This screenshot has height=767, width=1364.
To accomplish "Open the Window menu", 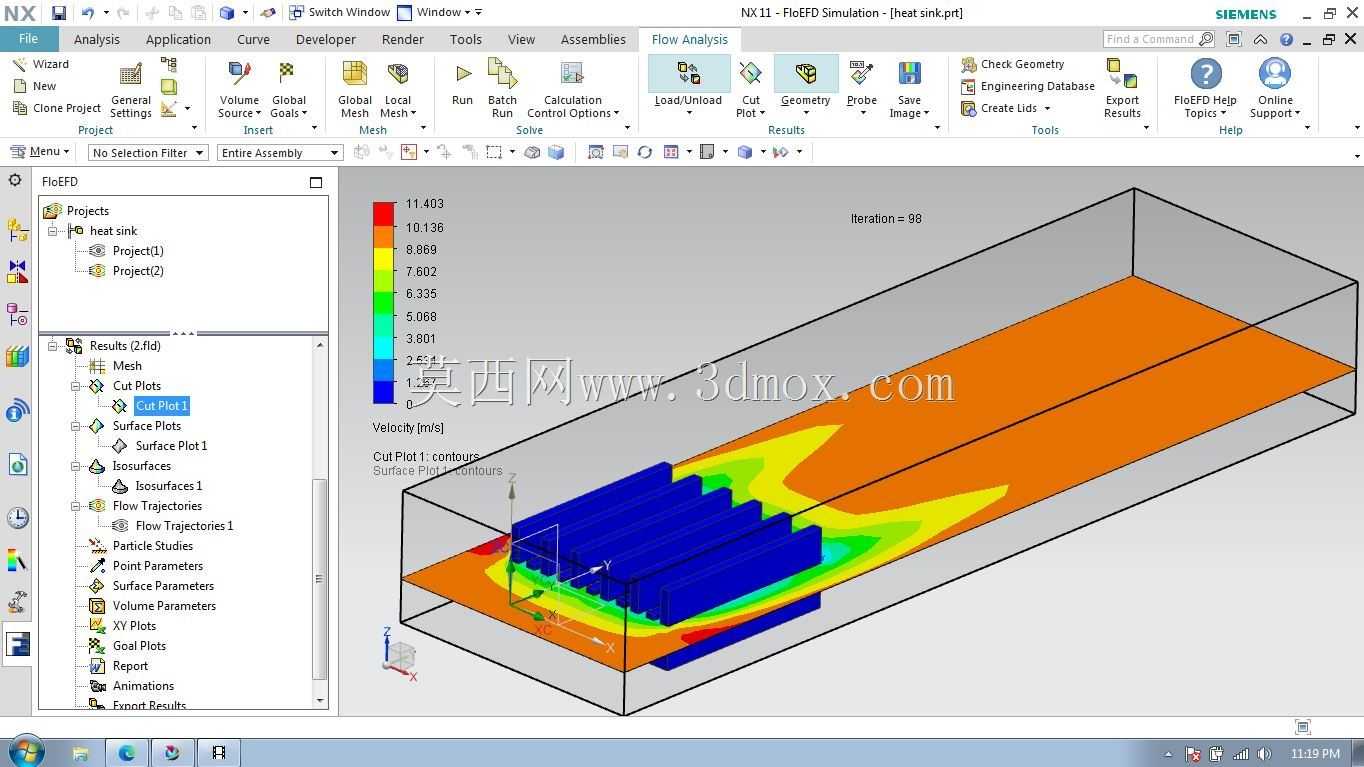I will click(x=438, y=12).
